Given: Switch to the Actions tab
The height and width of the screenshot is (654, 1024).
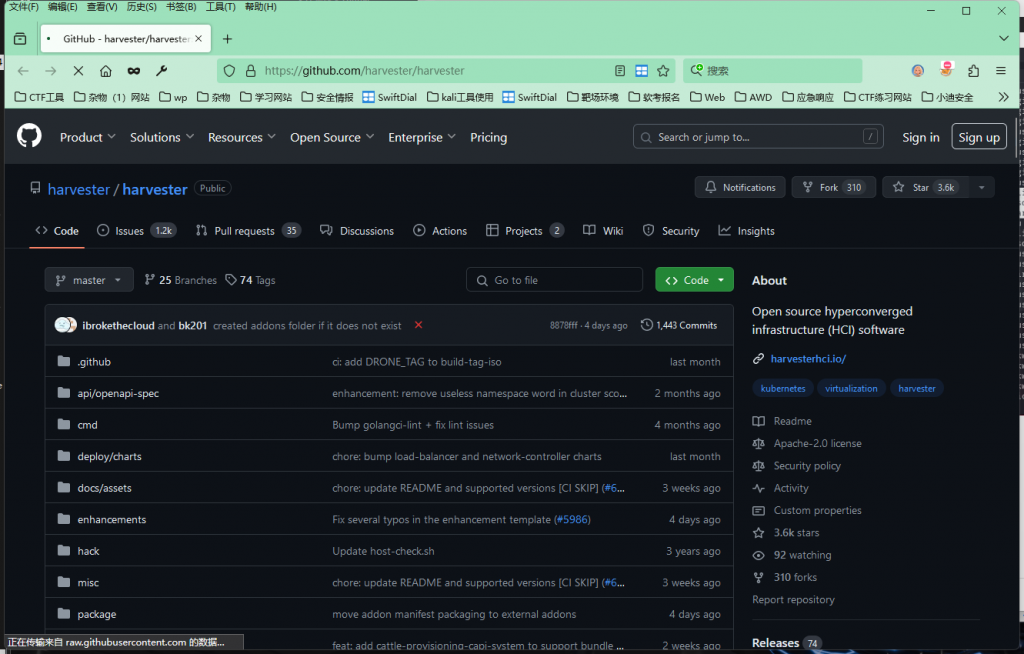Looking at the screenshot, I should [x=440, y=231].
